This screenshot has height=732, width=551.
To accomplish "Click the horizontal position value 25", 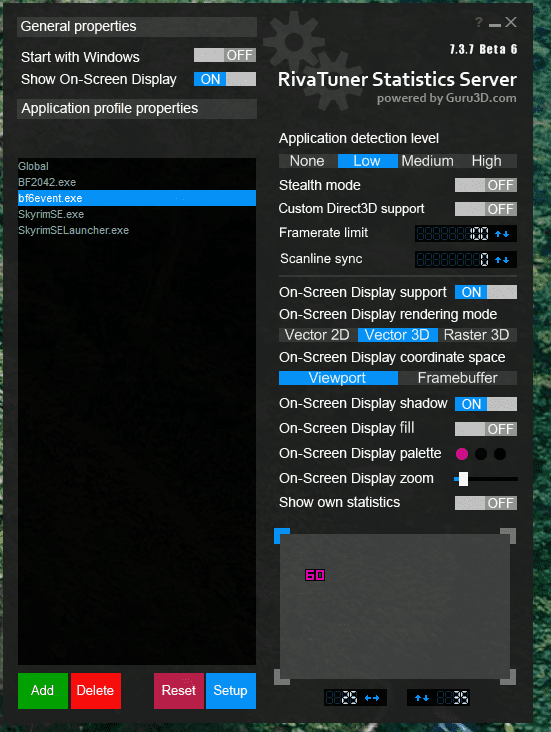I will pyautogui.click(x=342, y=698).
